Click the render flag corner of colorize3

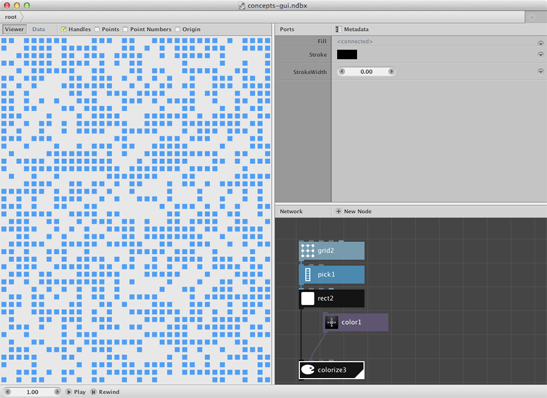pyautogui.click(x=360, y=373)
